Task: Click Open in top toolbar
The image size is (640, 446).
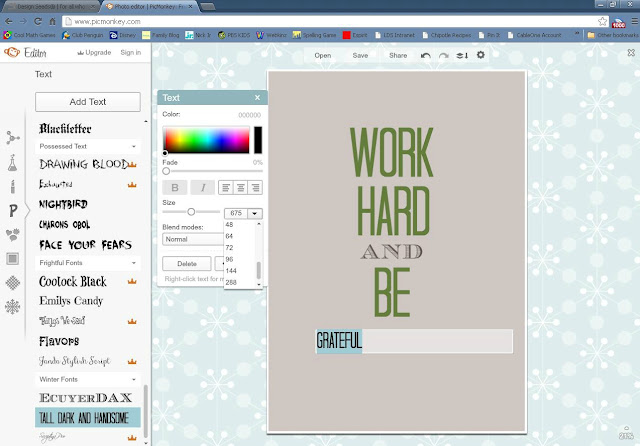Action: click(x=322, y=55)
